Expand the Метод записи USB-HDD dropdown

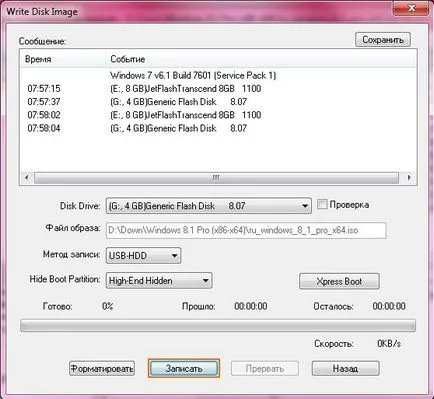click(x=143, y=256)
